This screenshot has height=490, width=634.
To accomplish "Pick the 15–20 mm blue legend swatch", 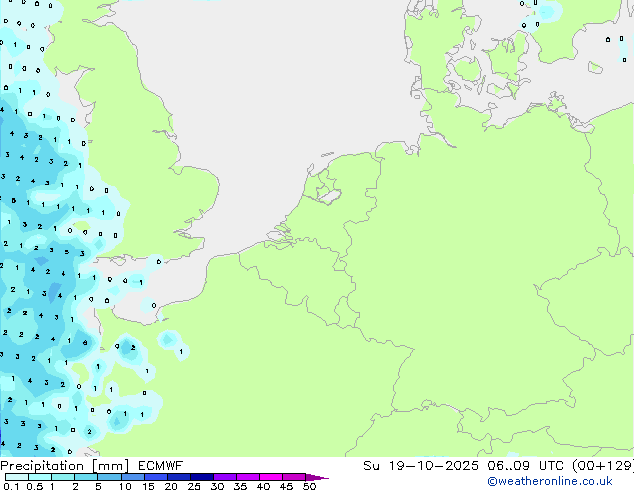I will click(155, 477).
